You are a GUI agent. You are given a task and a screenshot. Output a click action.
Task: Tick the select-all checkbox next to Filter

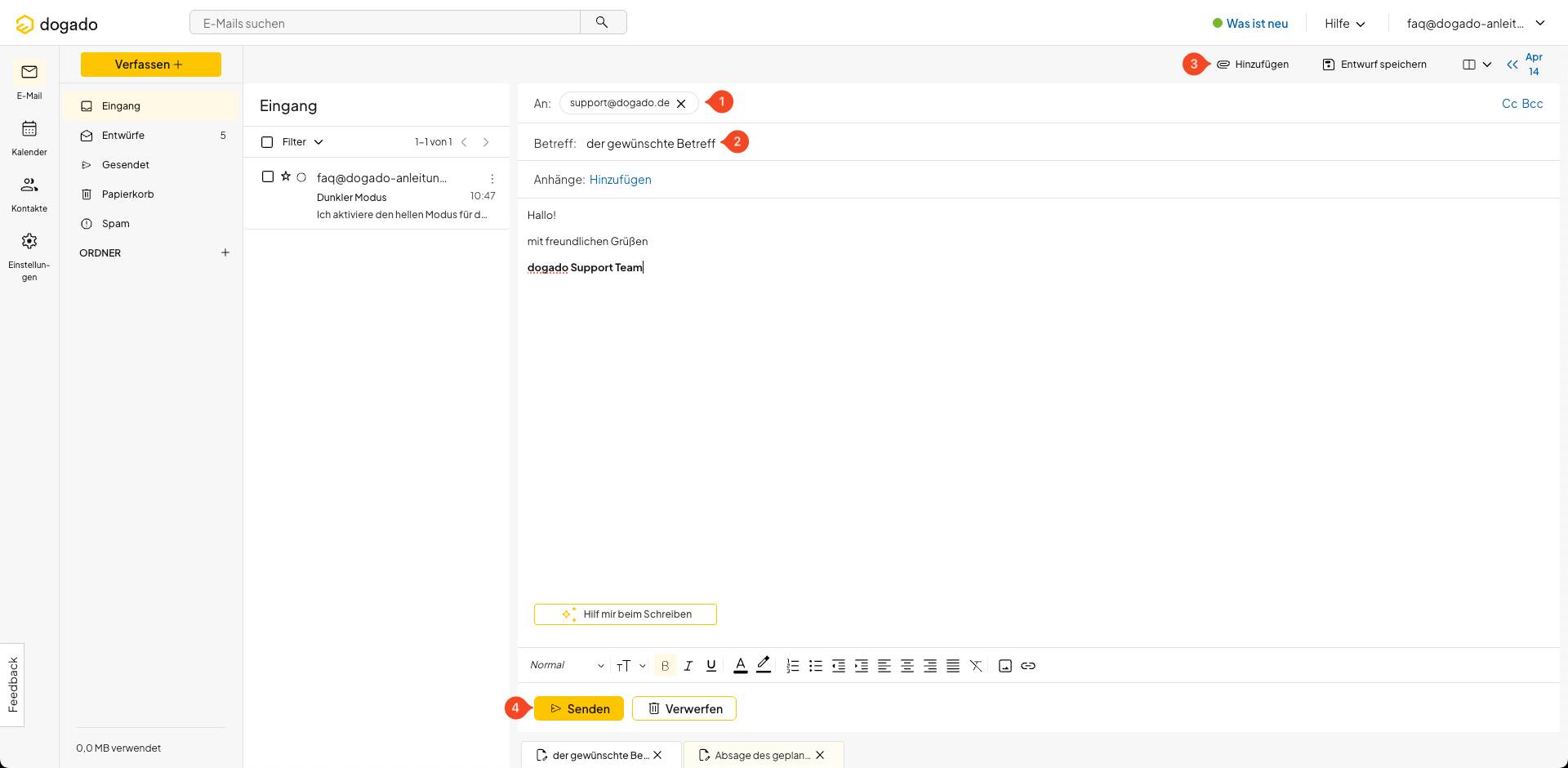tap(267, 142)
